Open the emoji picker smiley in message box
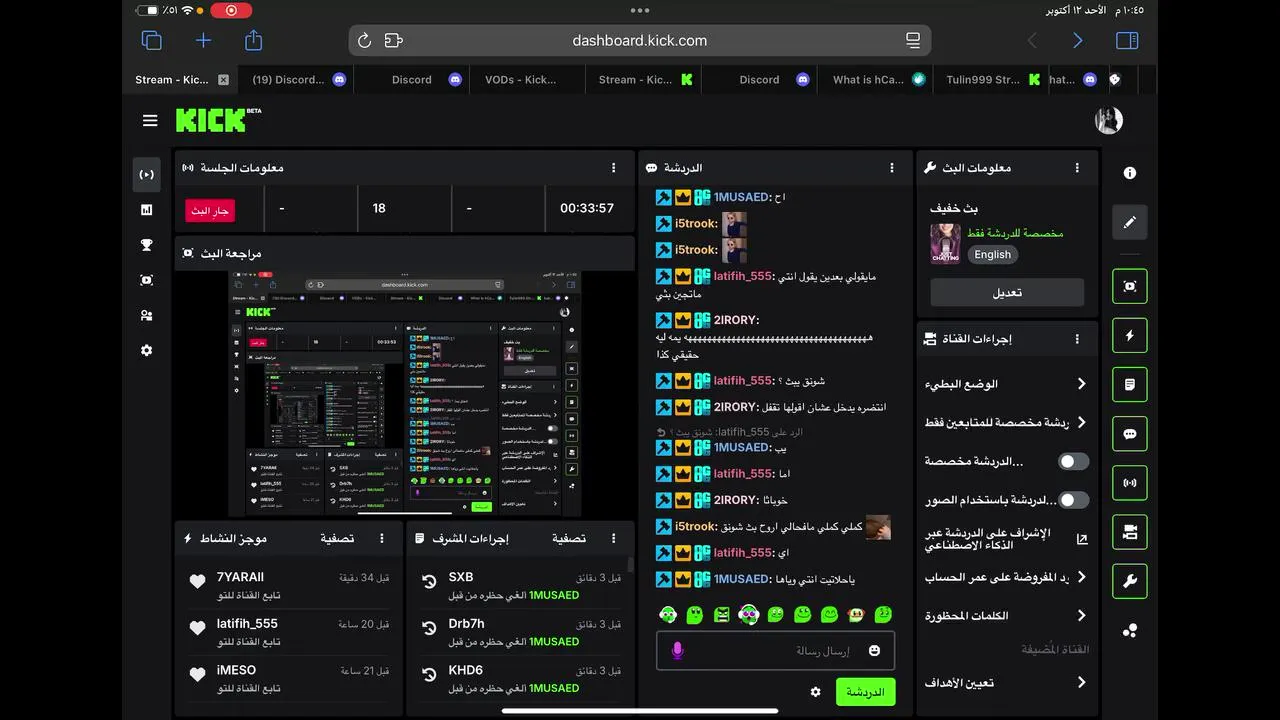The image size is (1280, 720). point(874,651)
